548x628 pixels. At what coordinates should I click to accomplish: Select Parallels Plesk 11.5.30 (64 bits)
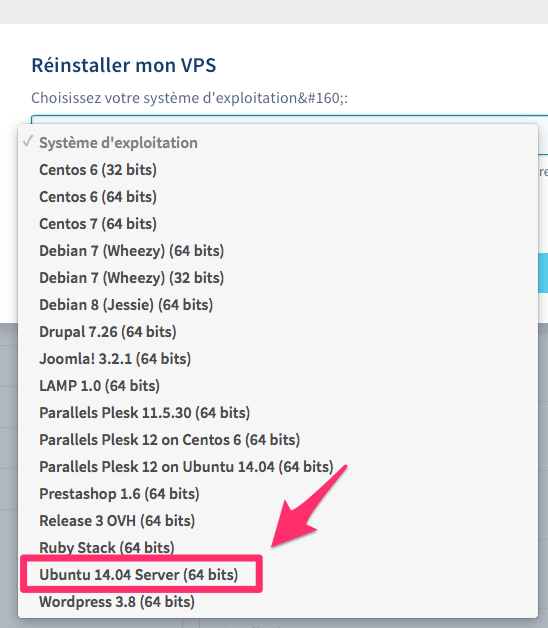[278, 413]
